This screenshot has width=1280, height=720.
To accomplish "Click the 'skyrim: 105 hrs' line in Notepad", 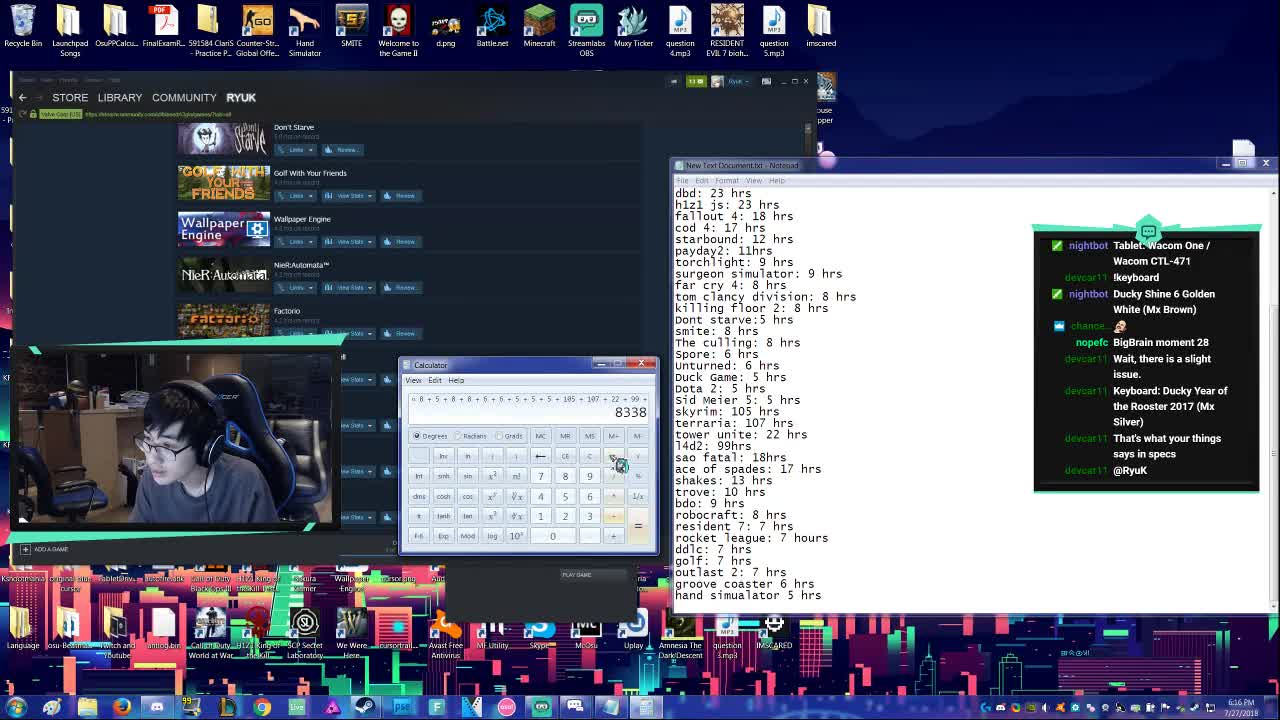I will [x=727, y=412].
